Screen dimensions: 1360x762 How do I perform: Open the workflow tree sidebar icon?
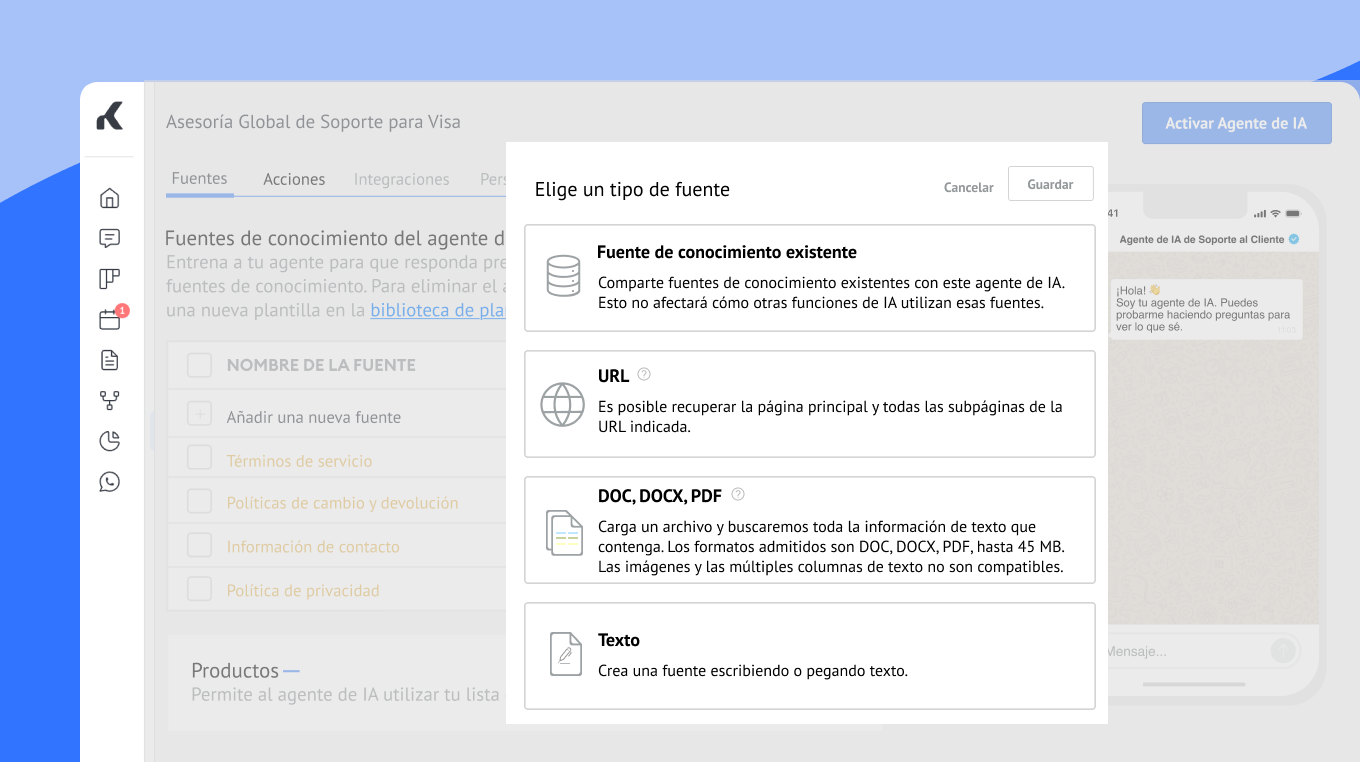click(x=110, y=401)
